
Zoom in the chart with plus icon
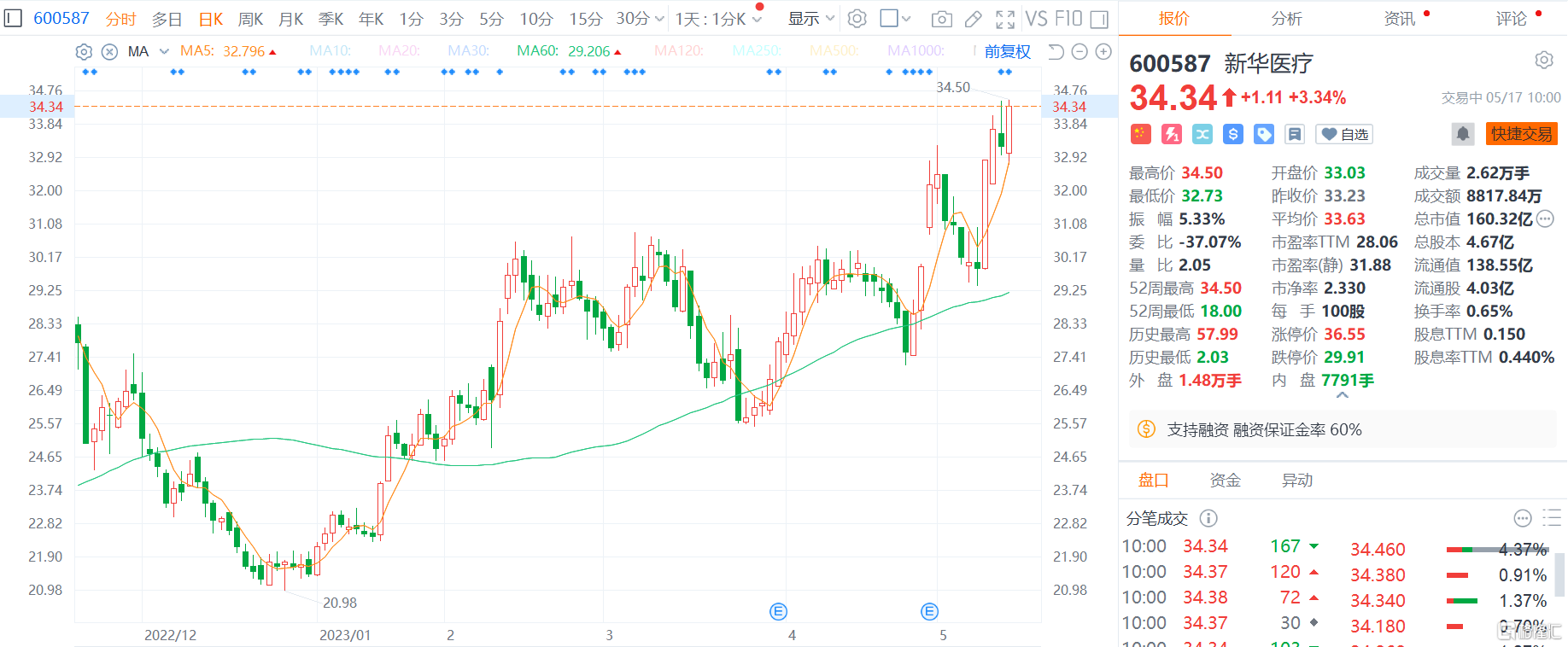1103,51
